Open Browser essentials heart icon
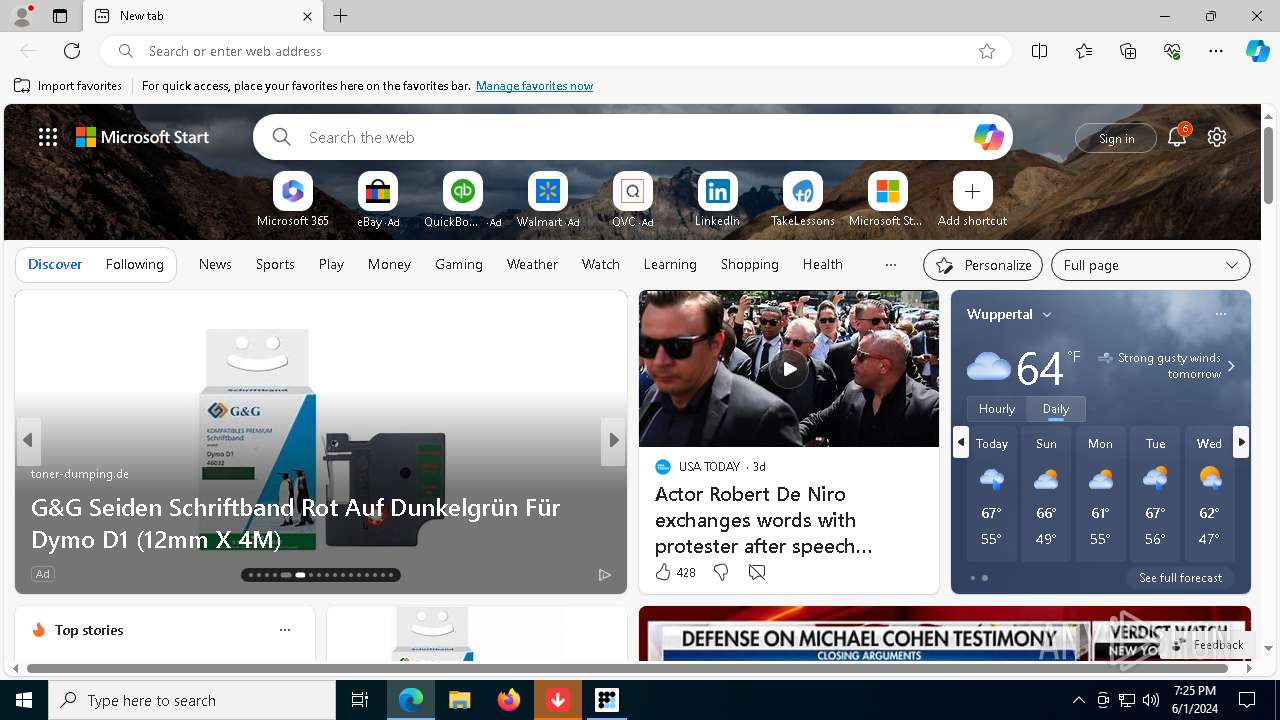 [x=1172, y=51]
